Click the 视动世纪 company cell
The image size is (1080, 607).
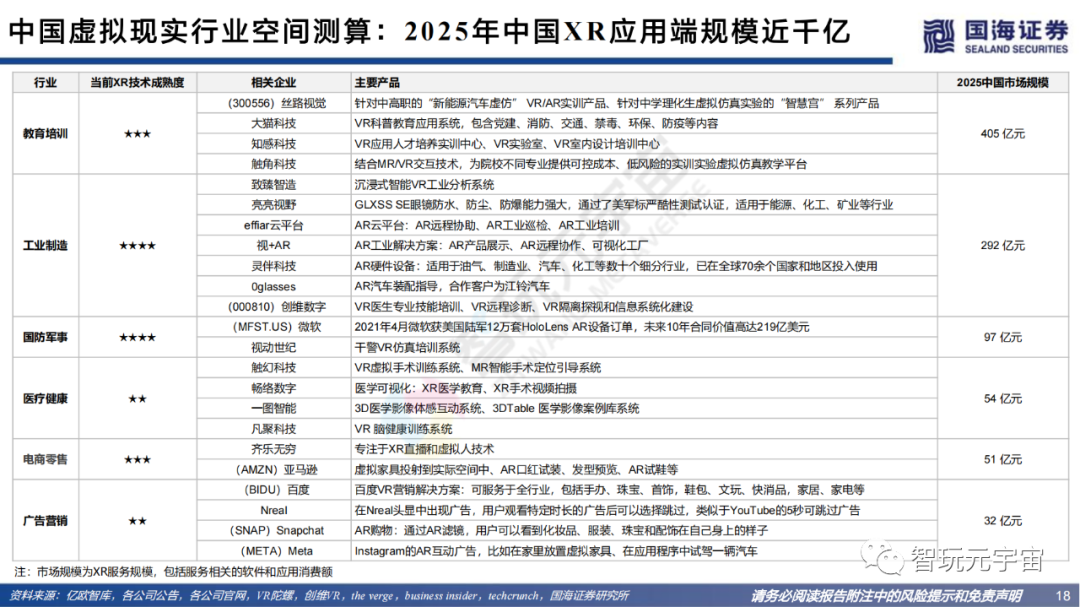(273, 347)
